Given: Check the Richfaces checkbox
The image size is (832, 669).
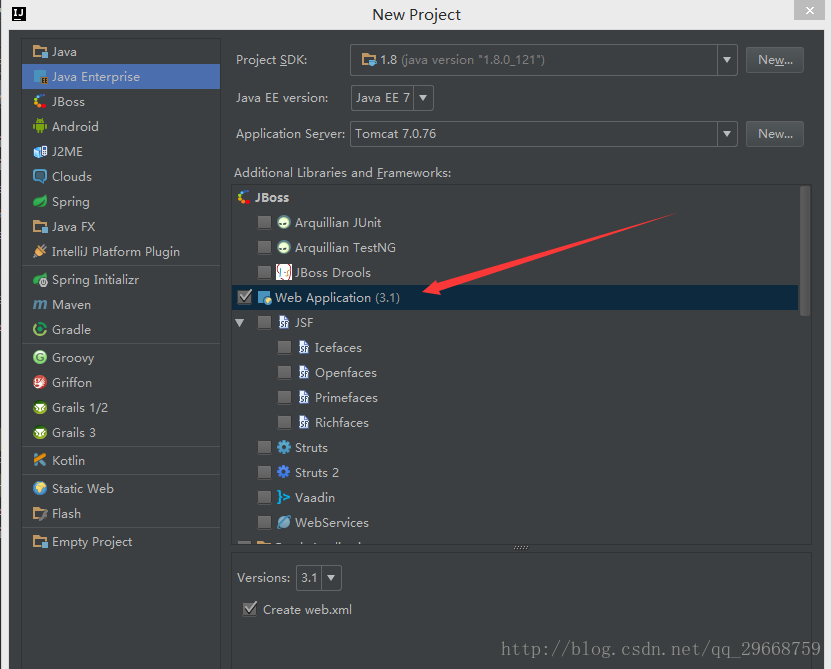Looking at the screenshot, I should (x=284, y=422).
